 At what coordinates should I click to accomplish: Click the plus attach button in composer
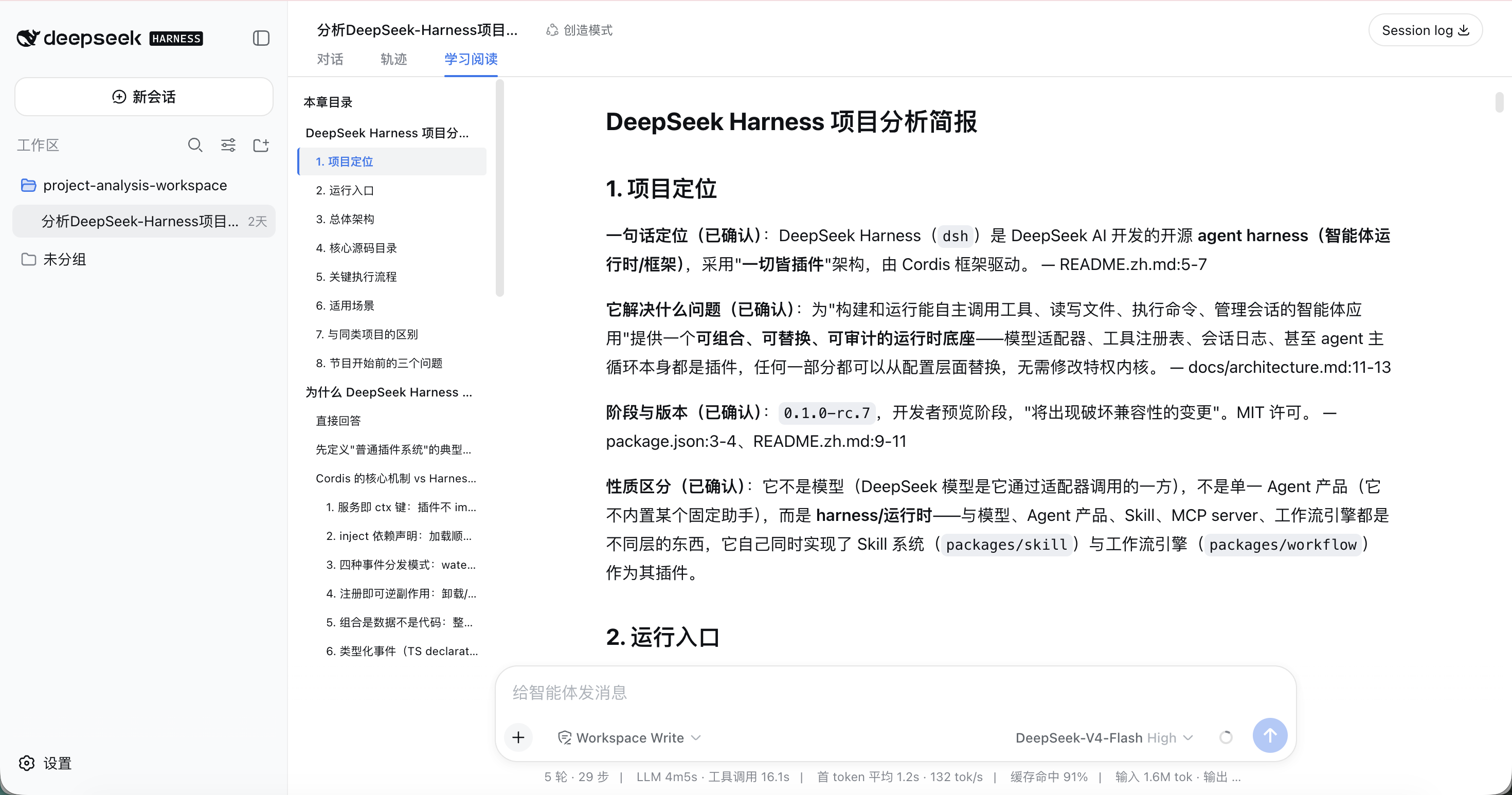(x=518, y=737)
